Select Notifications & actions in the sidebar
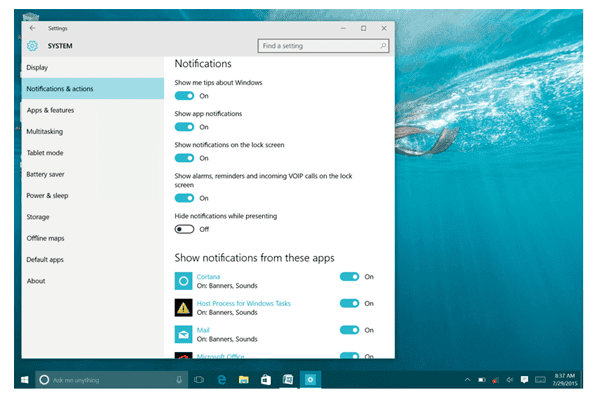 (93, 89)
